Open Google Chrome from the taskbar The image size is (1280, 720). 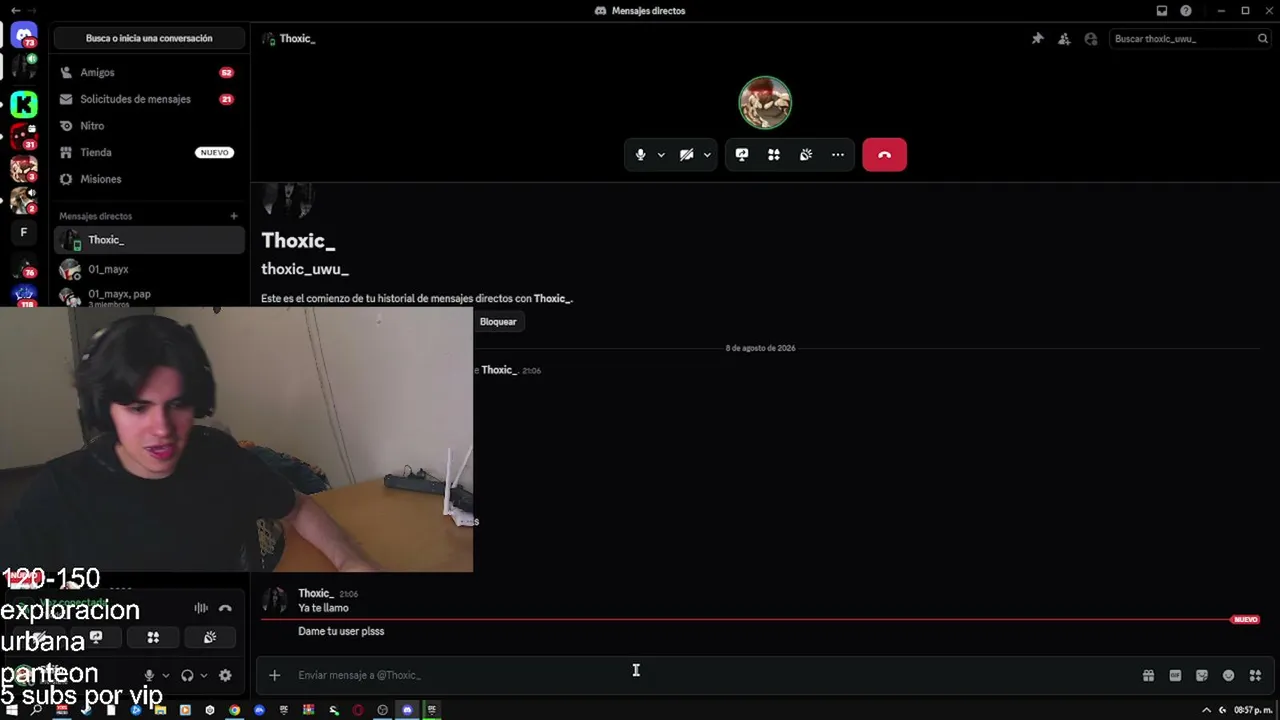coord(234,710)
